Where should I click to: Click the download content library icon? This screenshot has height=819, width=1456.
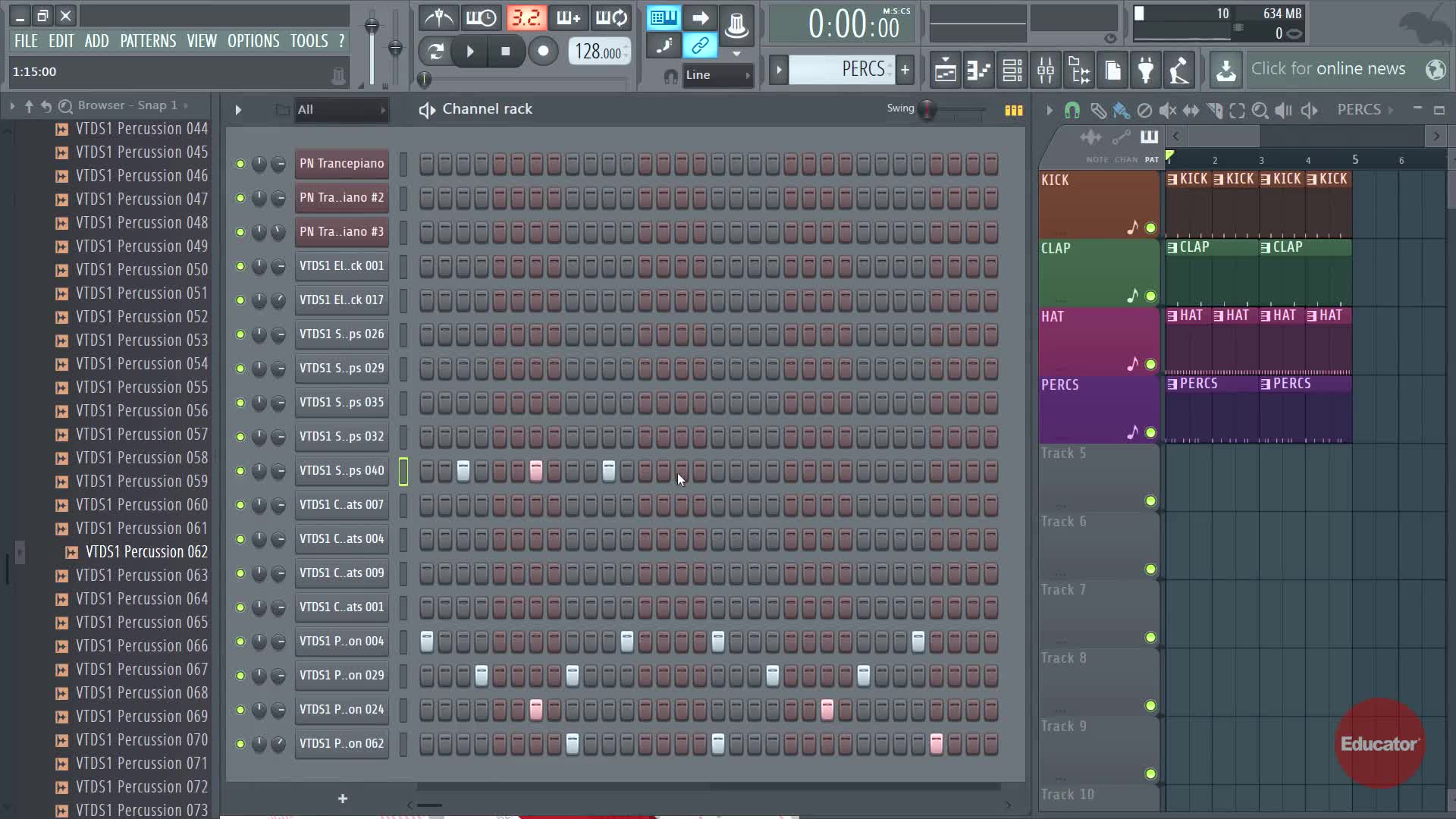pos(1225,71)
